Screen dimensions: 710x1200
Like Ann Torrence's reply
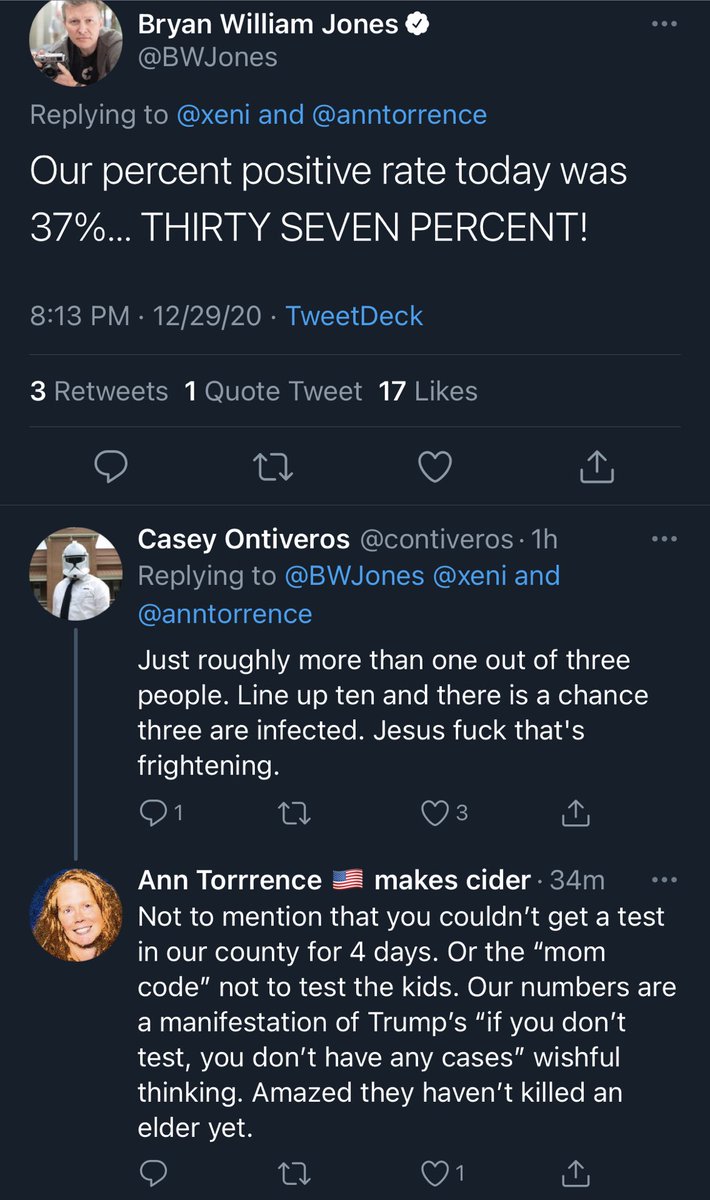pyautogui.click(x=435, y=1171)
